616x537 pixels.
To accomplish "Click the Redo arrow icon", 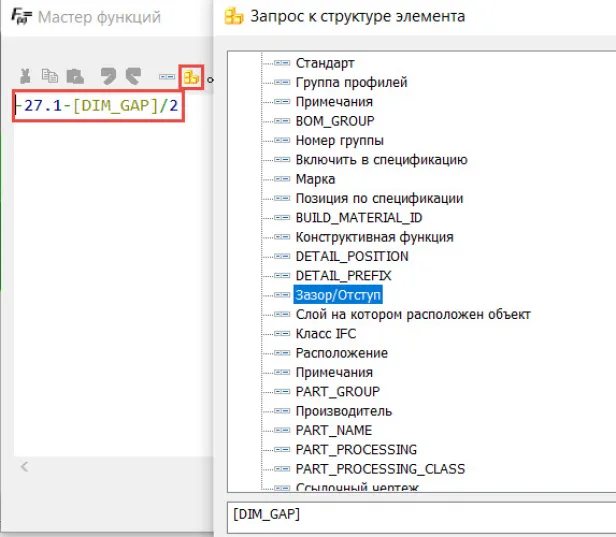I will (133, 76).
